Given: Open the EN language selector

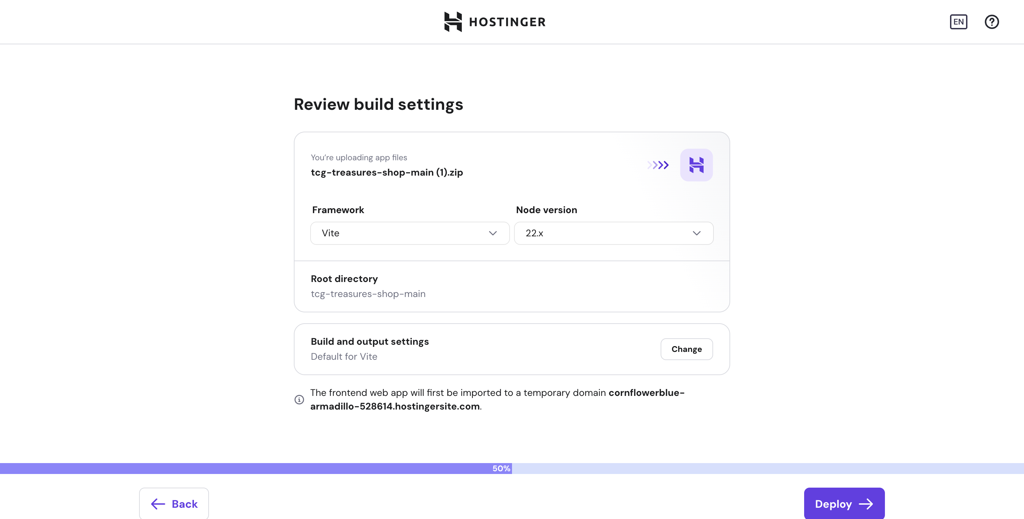Looking at the screenshot, I should [958, 22].
